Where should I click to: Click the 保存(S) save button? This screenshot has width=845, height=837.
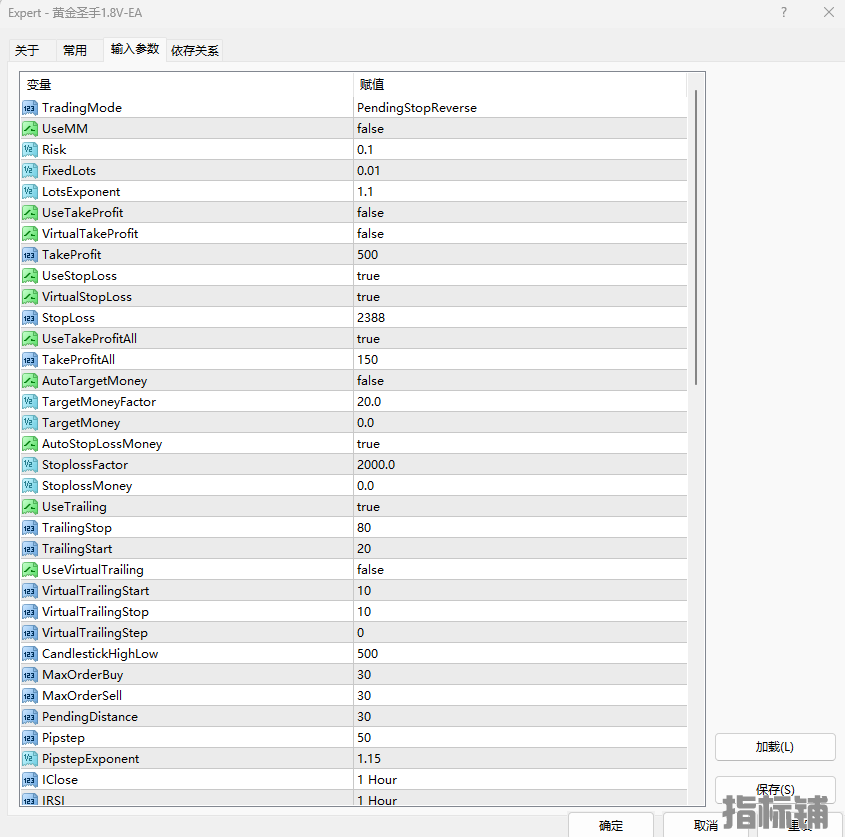point(775,790)
